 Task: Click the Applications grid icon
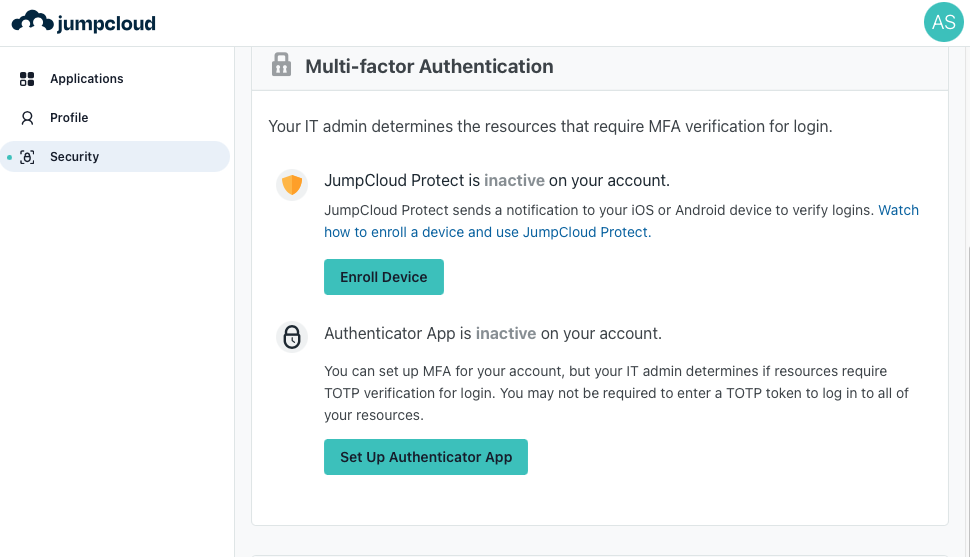coord(27,79)
